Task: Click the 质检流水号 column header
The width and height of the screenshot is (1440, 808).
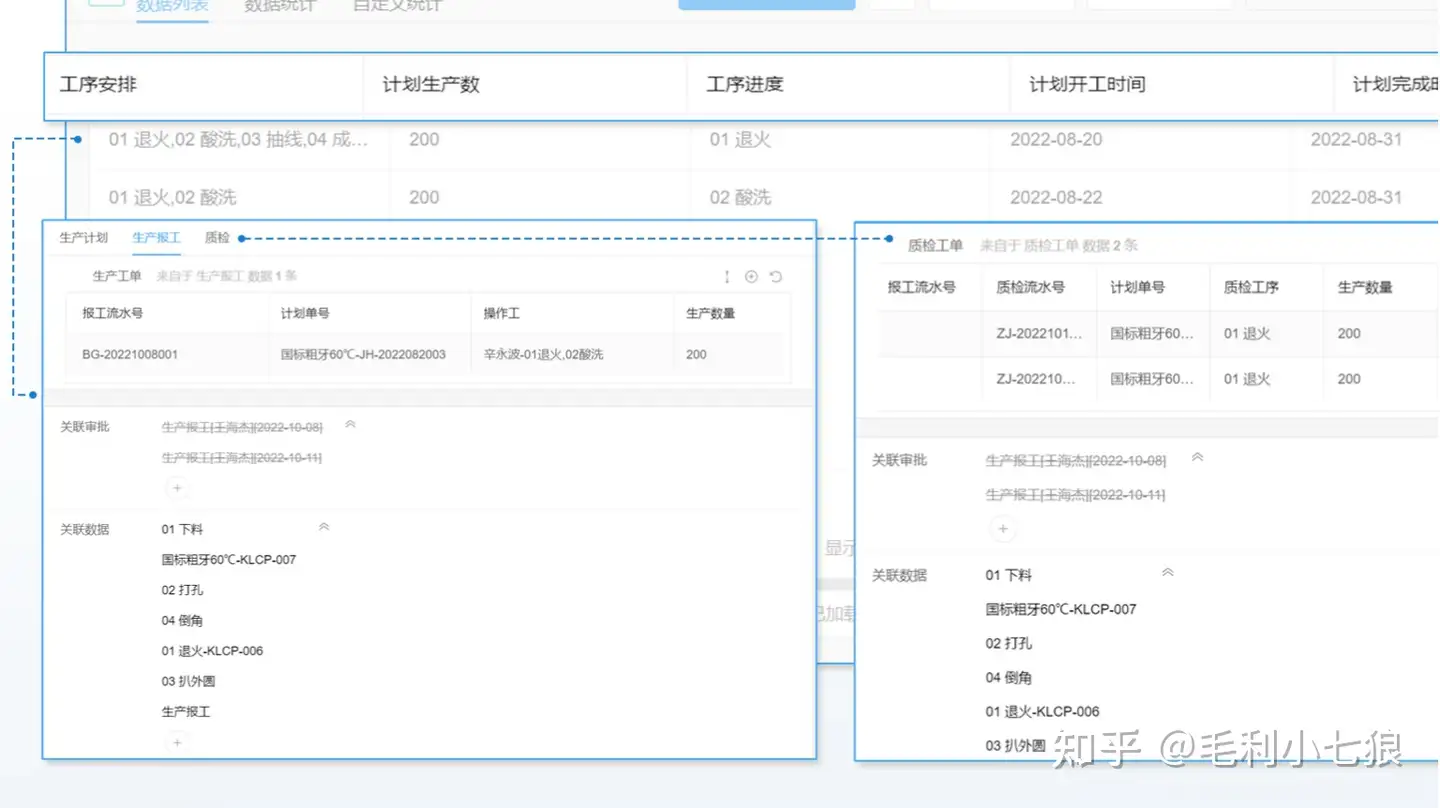Action: pyautogui.click(x=1030, y=288)
